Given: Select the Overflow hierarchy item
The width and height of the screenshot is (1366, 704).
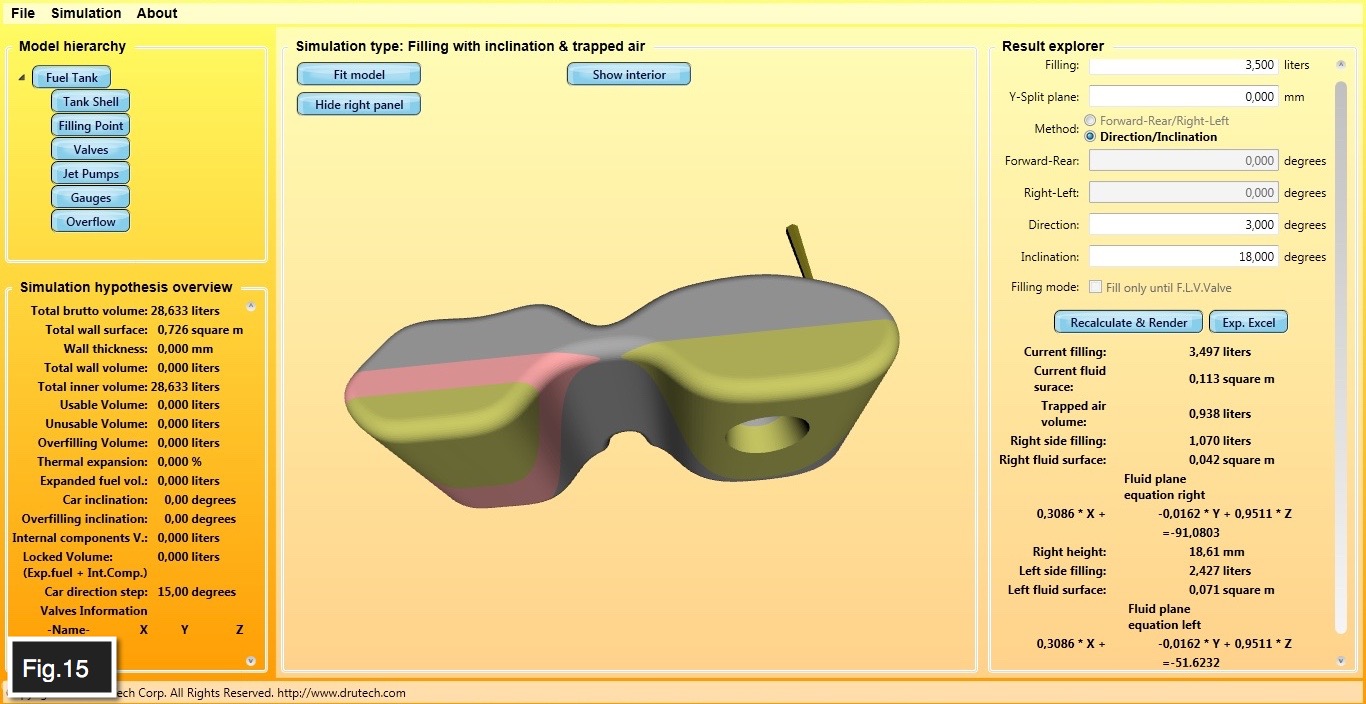Looking at the screenshot, I should (x=91, y=222).
